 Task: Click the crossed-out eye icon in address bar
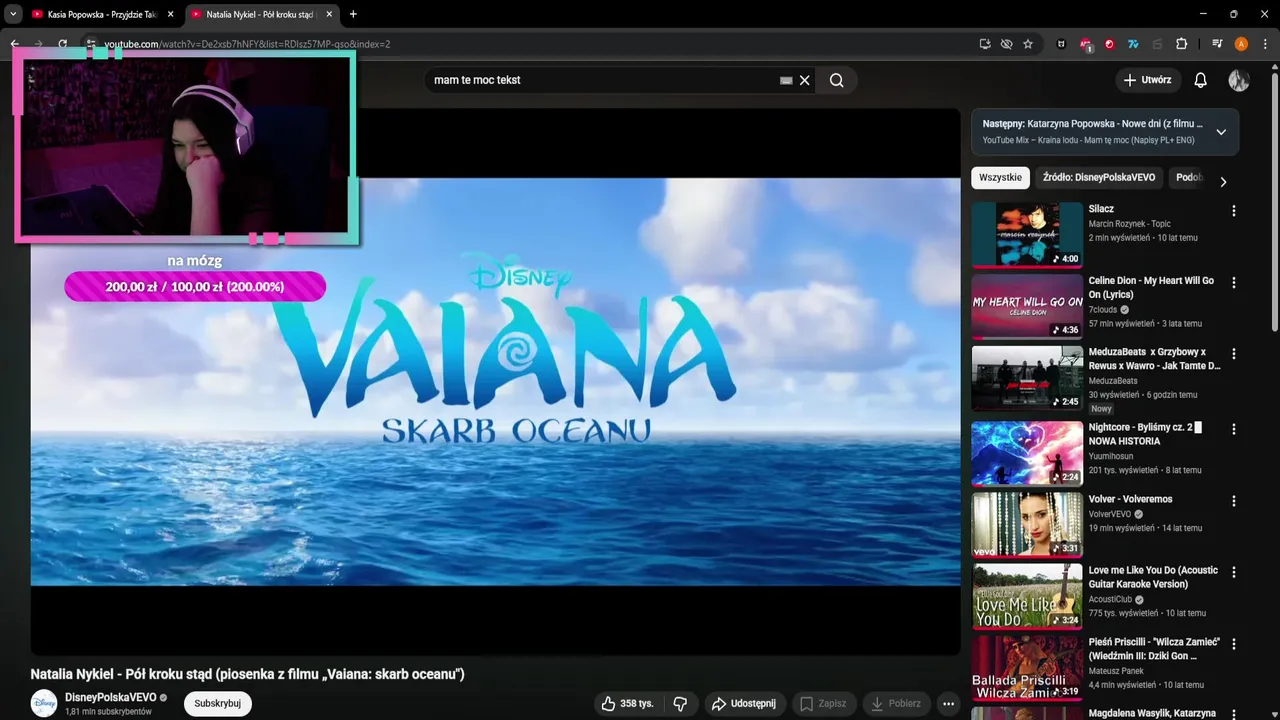click(x=1006, y=44)
